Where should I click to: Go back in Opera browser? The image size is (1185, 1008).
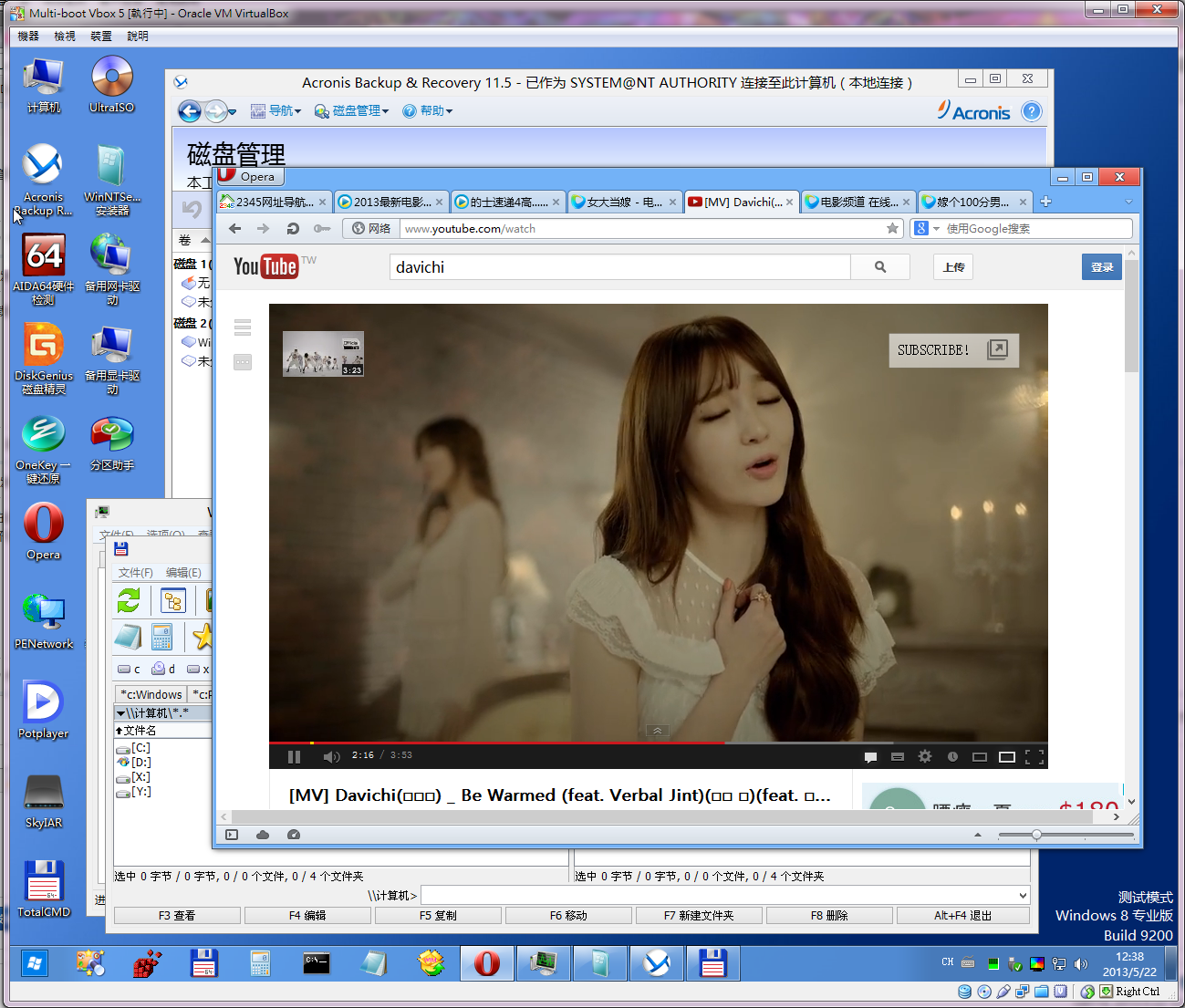click(235, 229)
